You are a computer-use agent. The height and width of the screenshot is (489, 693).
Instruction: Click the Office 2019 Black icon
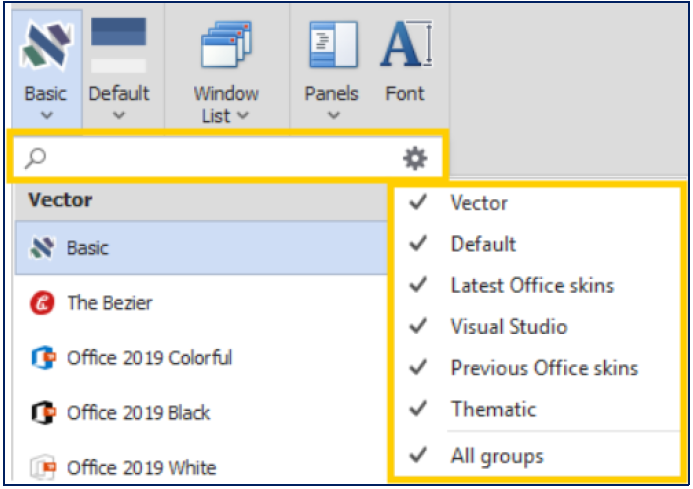coord(43,413)
